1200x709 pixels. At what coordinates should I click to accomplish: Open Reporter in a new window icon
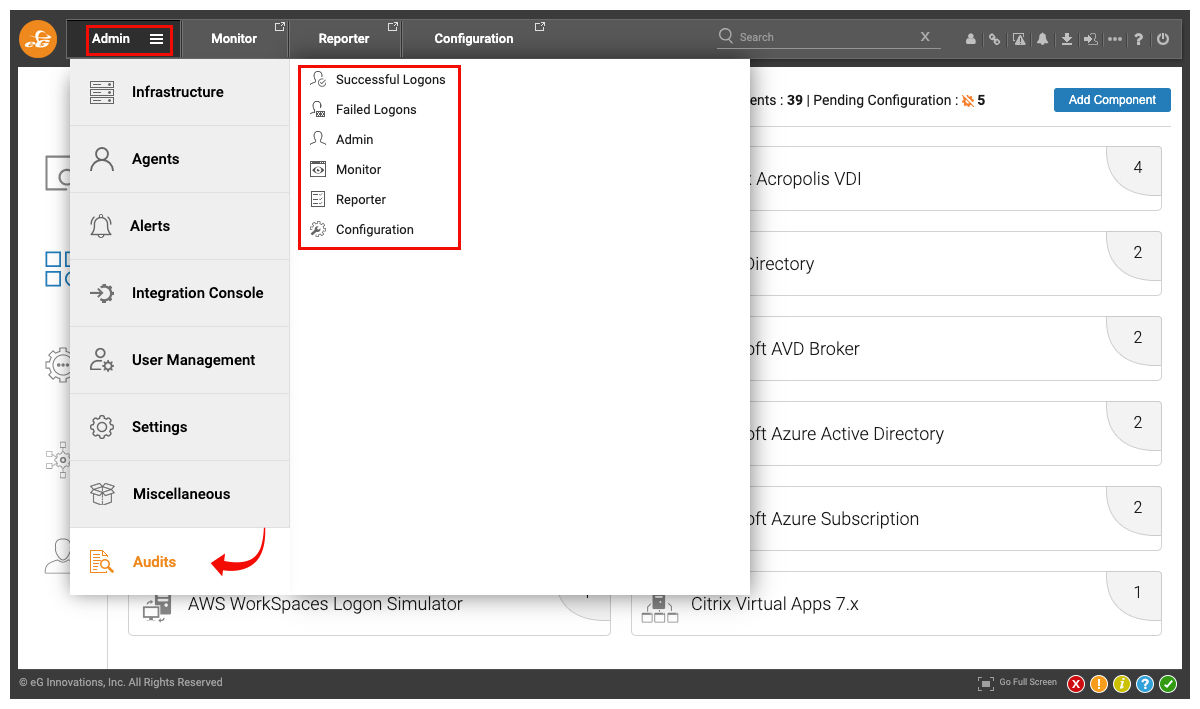point(393,27)
